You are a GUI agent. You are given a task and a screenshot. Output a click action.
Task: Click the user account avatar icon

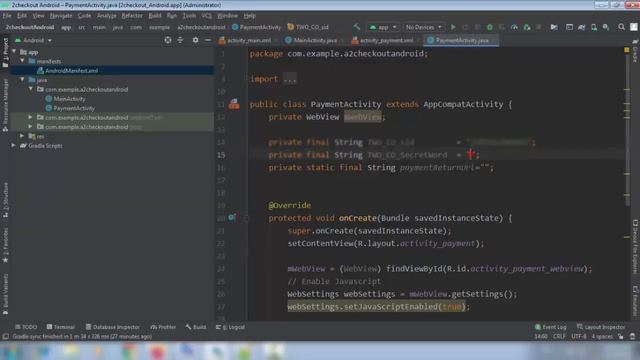pyautogui.click(x=633, y=27)
